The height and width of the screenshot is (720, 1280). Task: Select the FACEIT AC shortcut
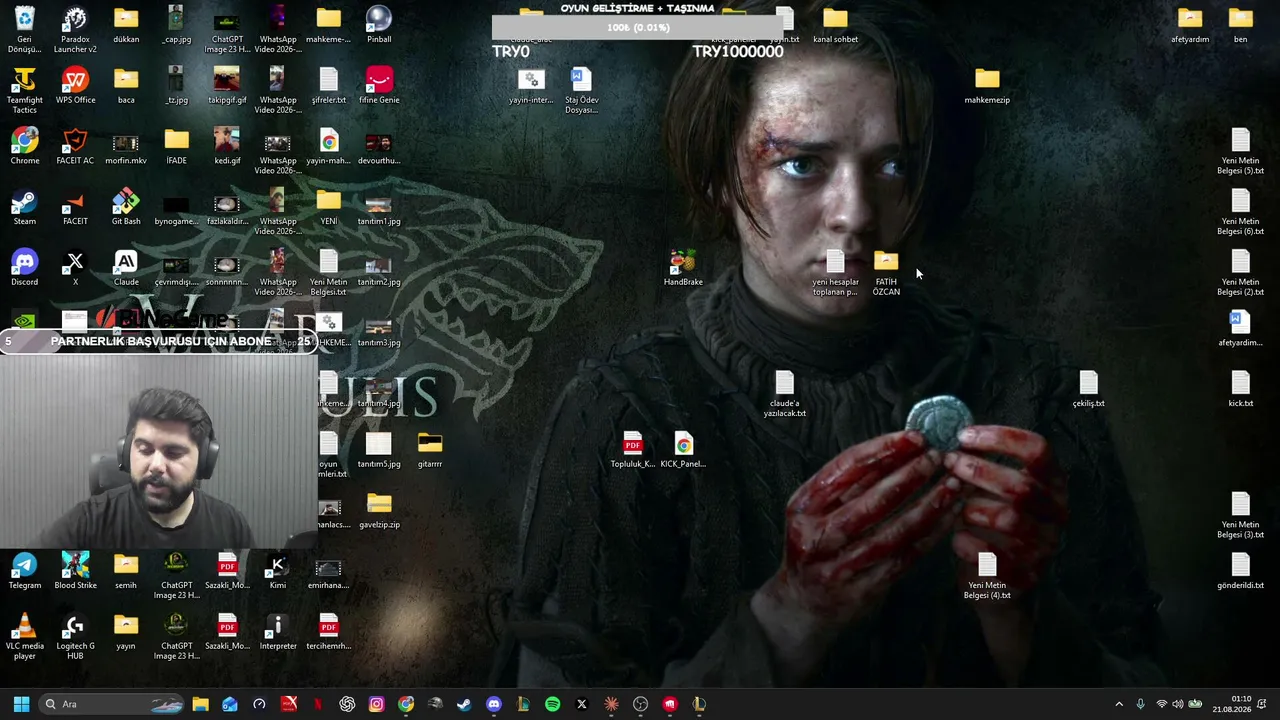tap(75, 146)
